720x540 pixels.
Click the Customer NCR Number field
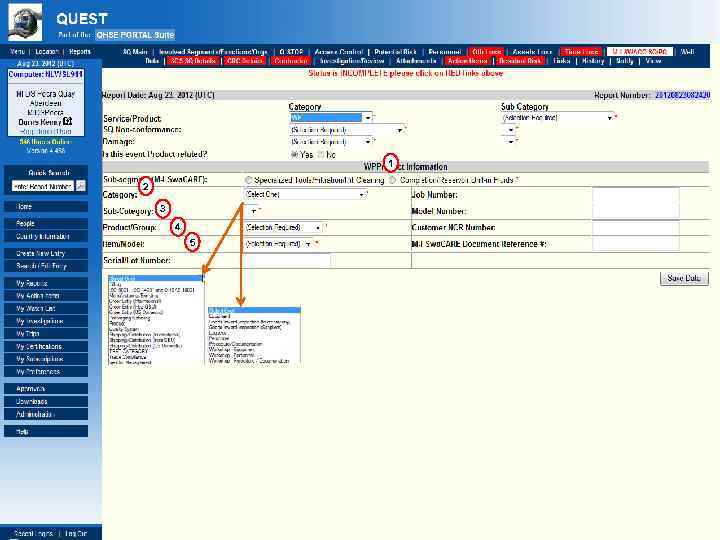pyautogui.click(x=636, y=227)
